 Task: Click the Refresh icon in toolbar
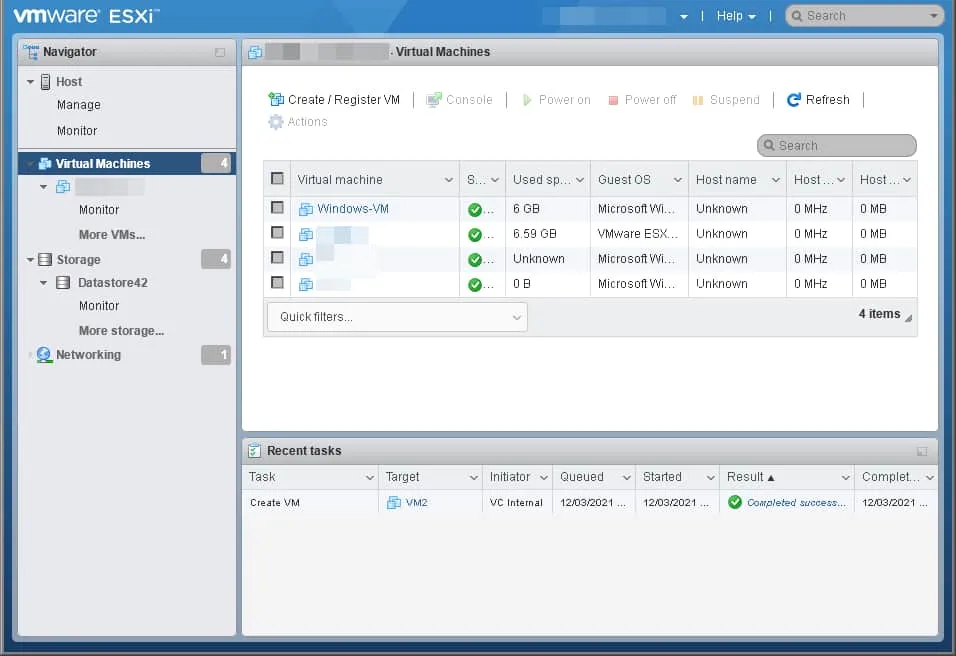794,100
